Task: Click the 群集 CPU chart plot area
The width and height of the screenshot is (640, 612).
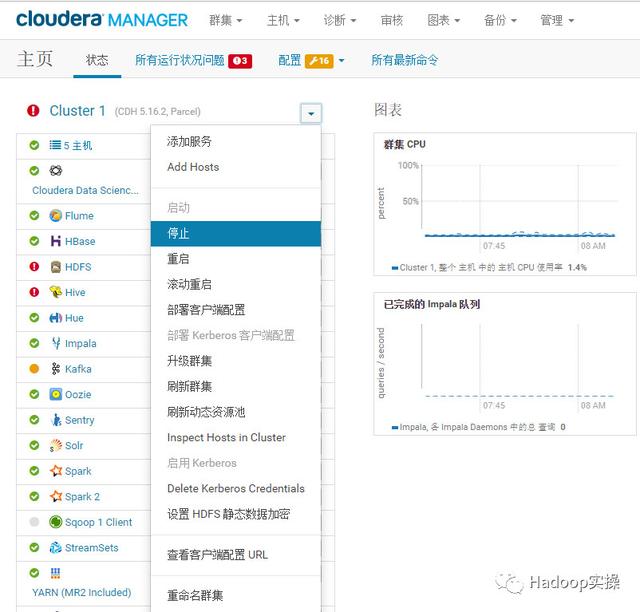Action: click(519, 201)
